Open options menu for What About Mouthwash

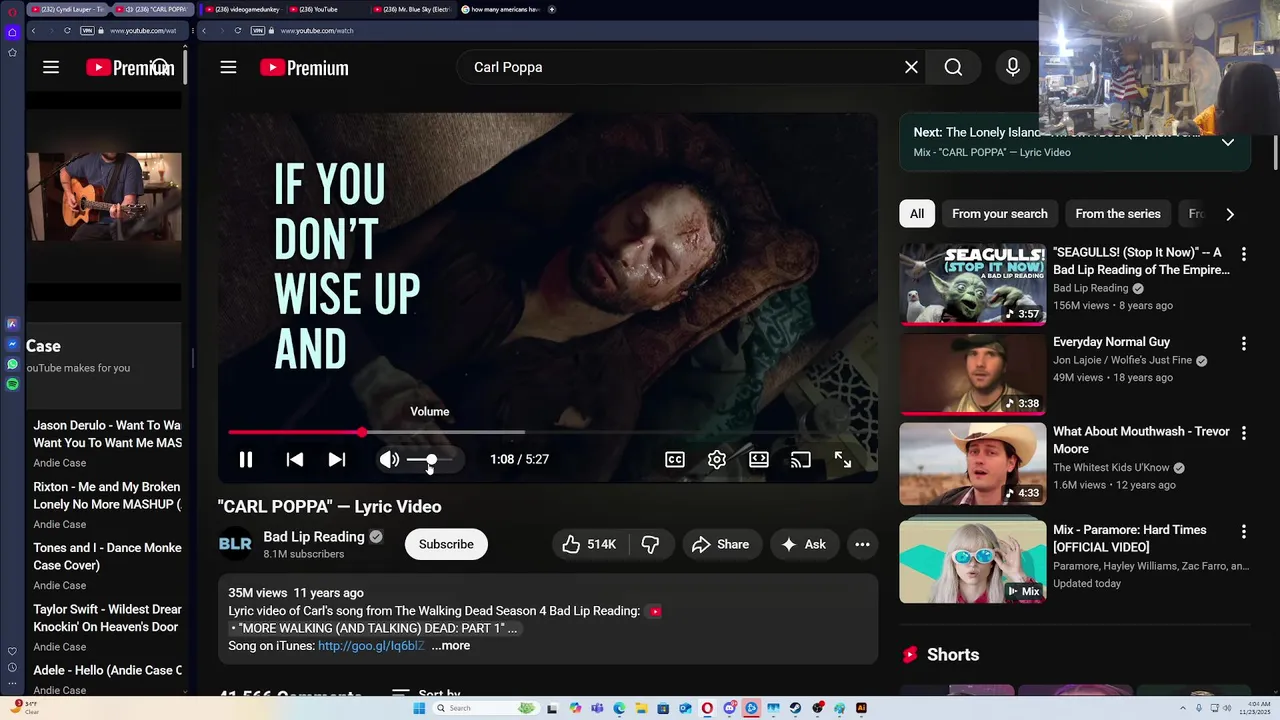[x=1244, y=433]
